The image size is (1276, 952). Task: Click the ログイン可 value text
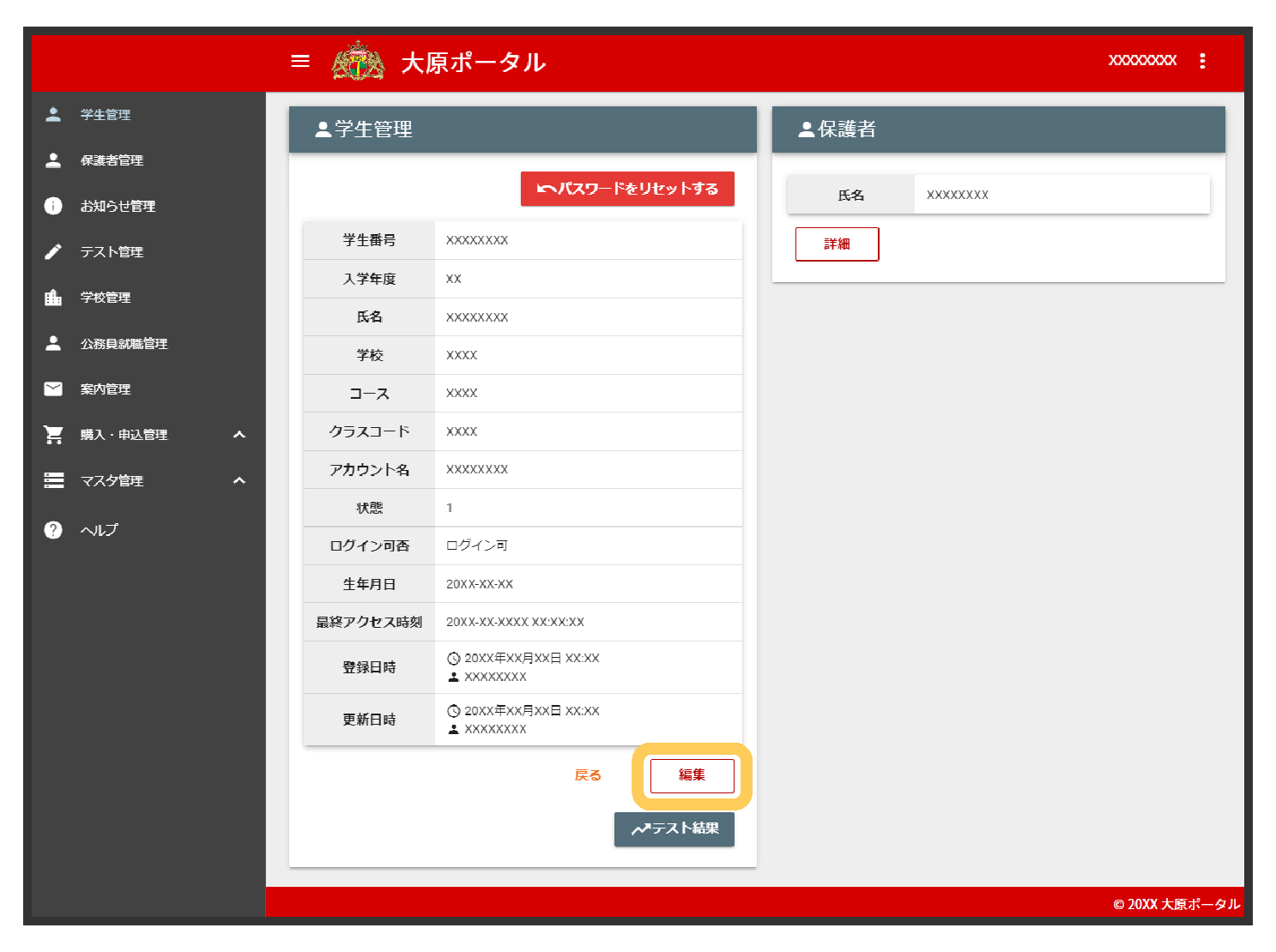[x=477, y=545]
